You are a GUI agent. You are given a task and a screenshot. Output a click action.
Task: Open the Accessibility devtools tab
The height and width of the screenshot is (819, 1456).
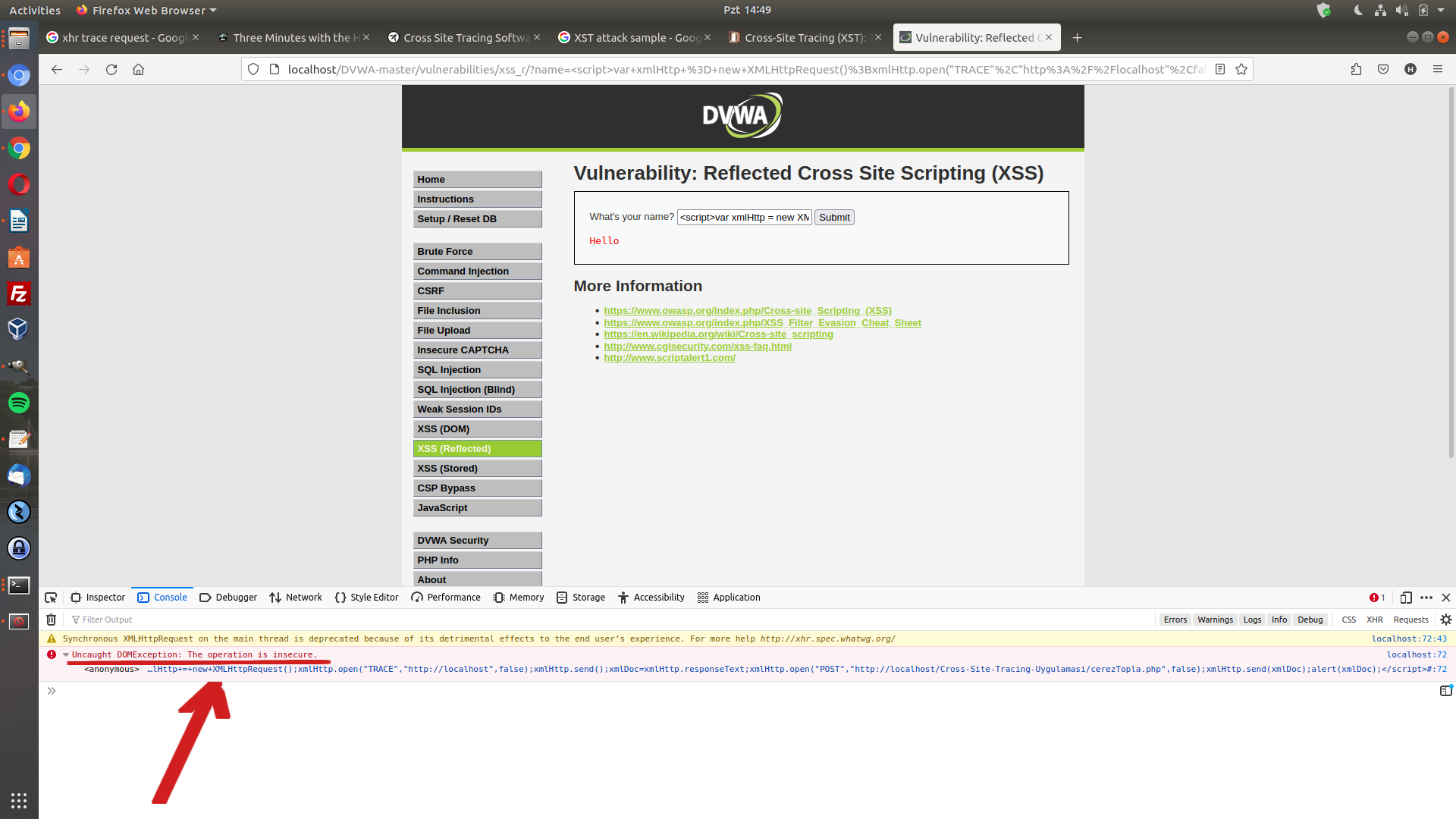[651, 598]
